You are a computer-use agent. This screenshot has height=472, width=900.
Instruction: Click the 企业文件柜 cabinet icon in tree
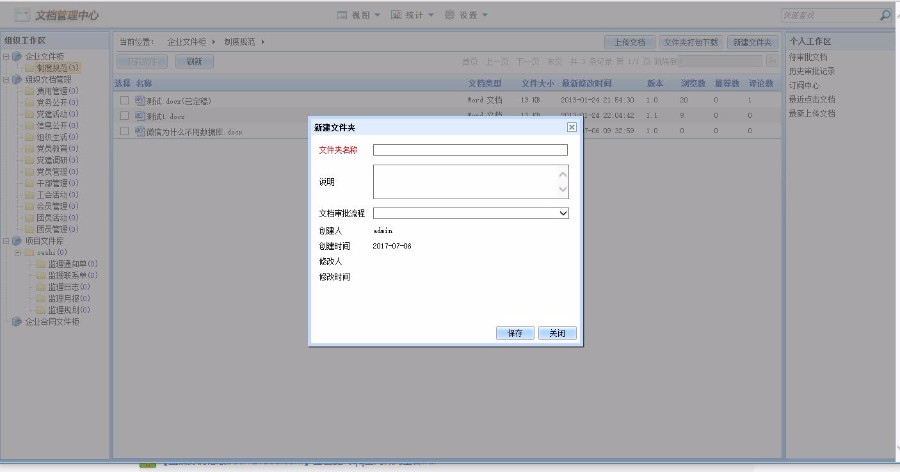(17, 56)
